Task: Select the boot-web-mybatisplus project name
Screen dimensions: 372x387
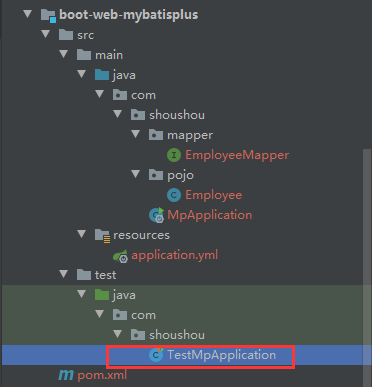Action: [129, 15]
